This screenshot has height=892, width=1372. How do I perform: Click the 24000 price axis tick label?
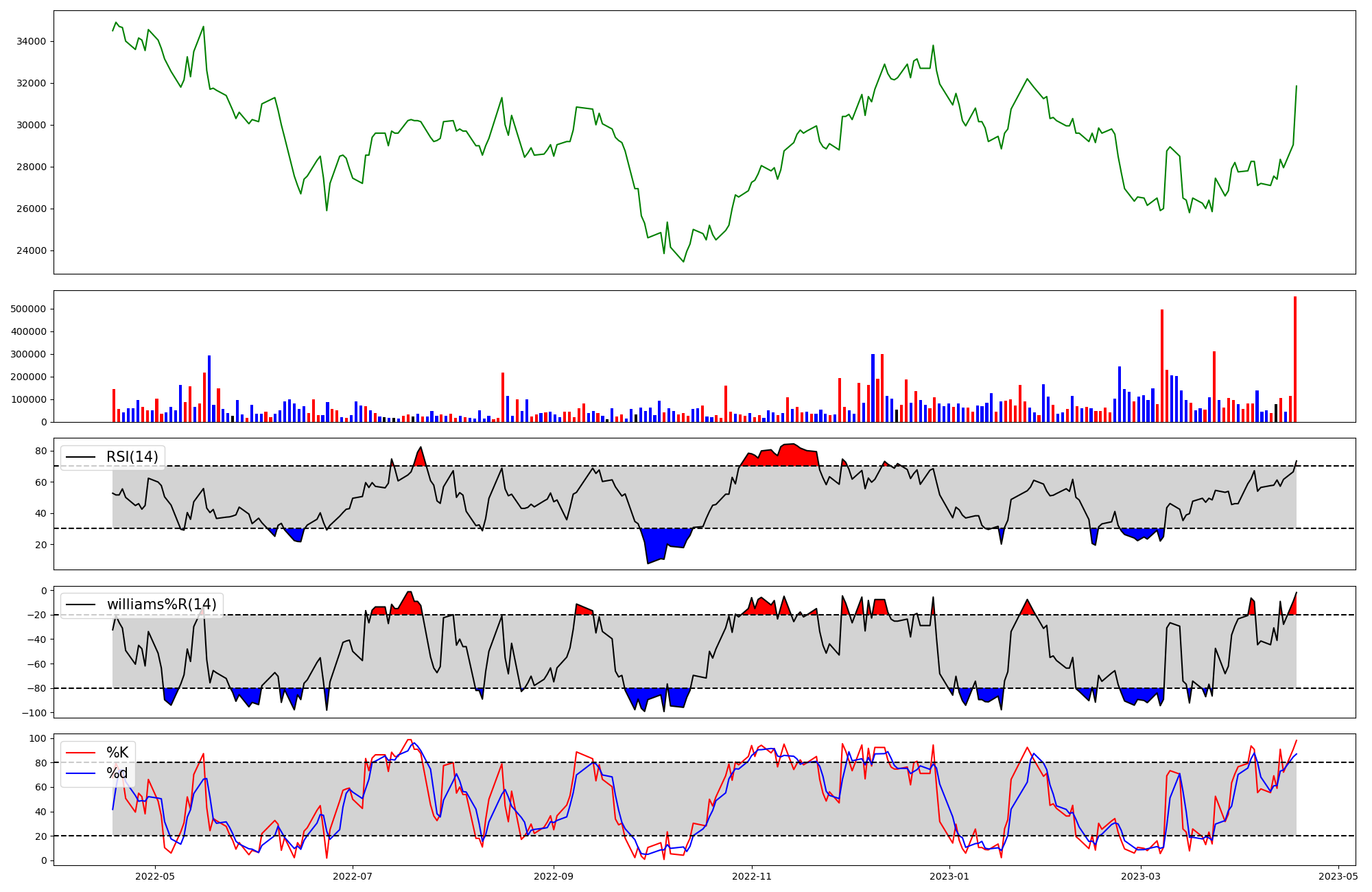pos(32,250)
